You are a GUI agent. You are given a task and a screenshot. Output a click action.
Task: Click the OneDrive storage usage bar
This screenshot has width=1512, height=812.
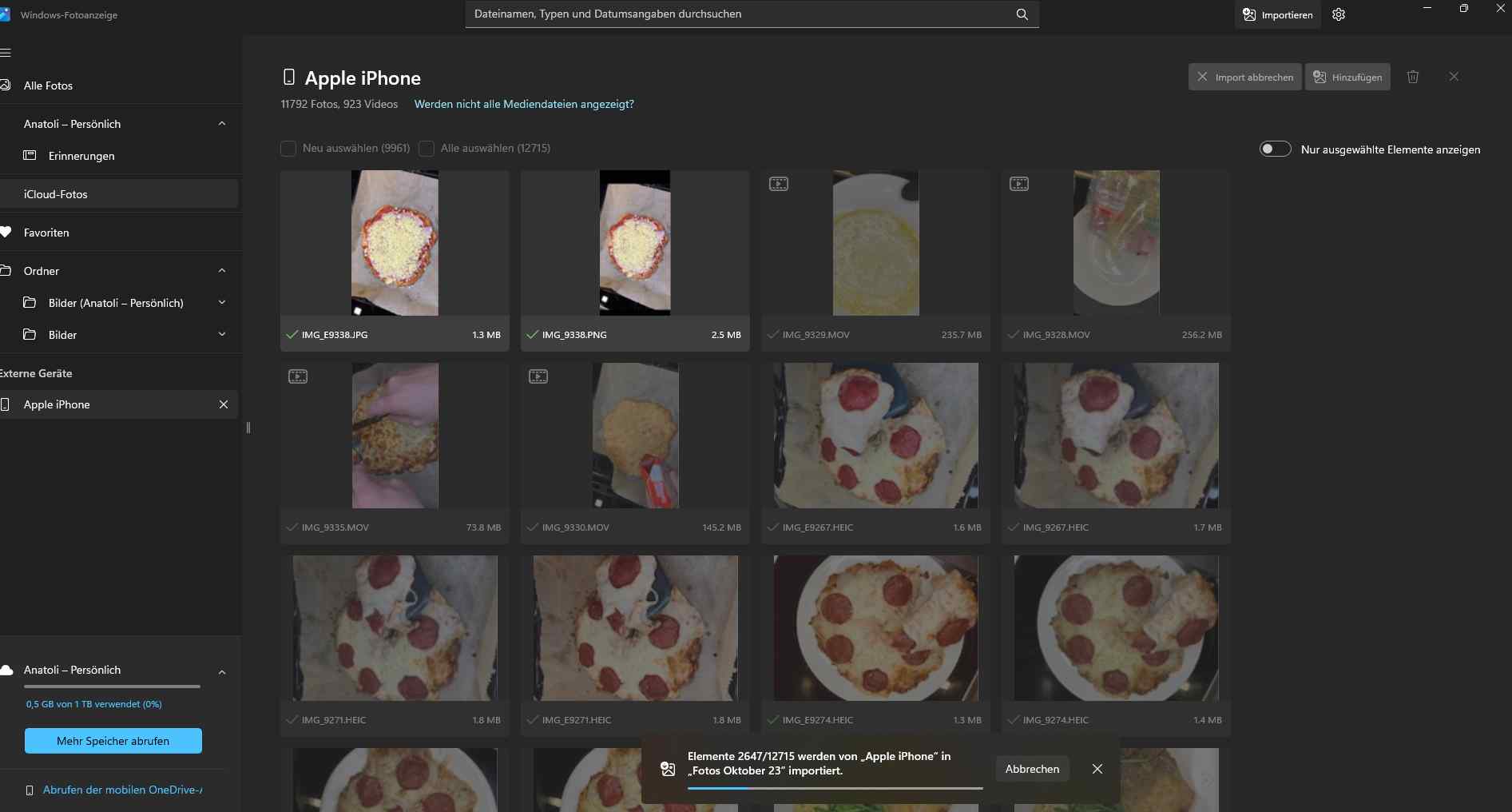pyautogui.click(x=112, y=687)
